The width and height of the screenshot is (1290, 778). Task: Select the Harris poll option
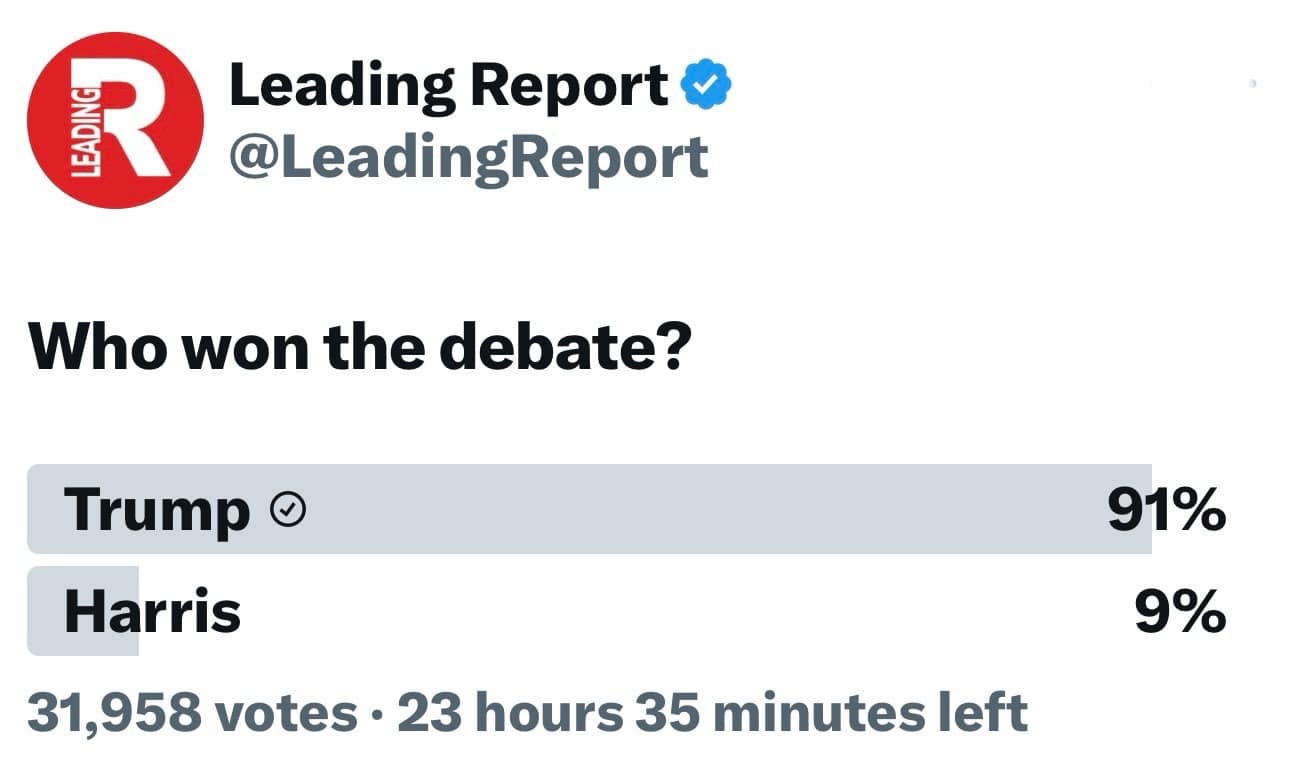pos(590,611)
